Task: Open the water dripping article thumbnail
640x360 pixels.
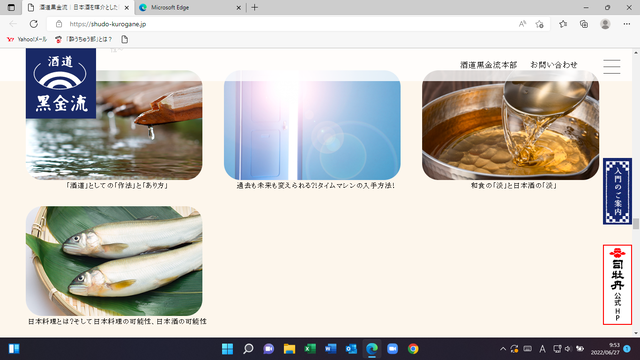Action: click(114, 125)
